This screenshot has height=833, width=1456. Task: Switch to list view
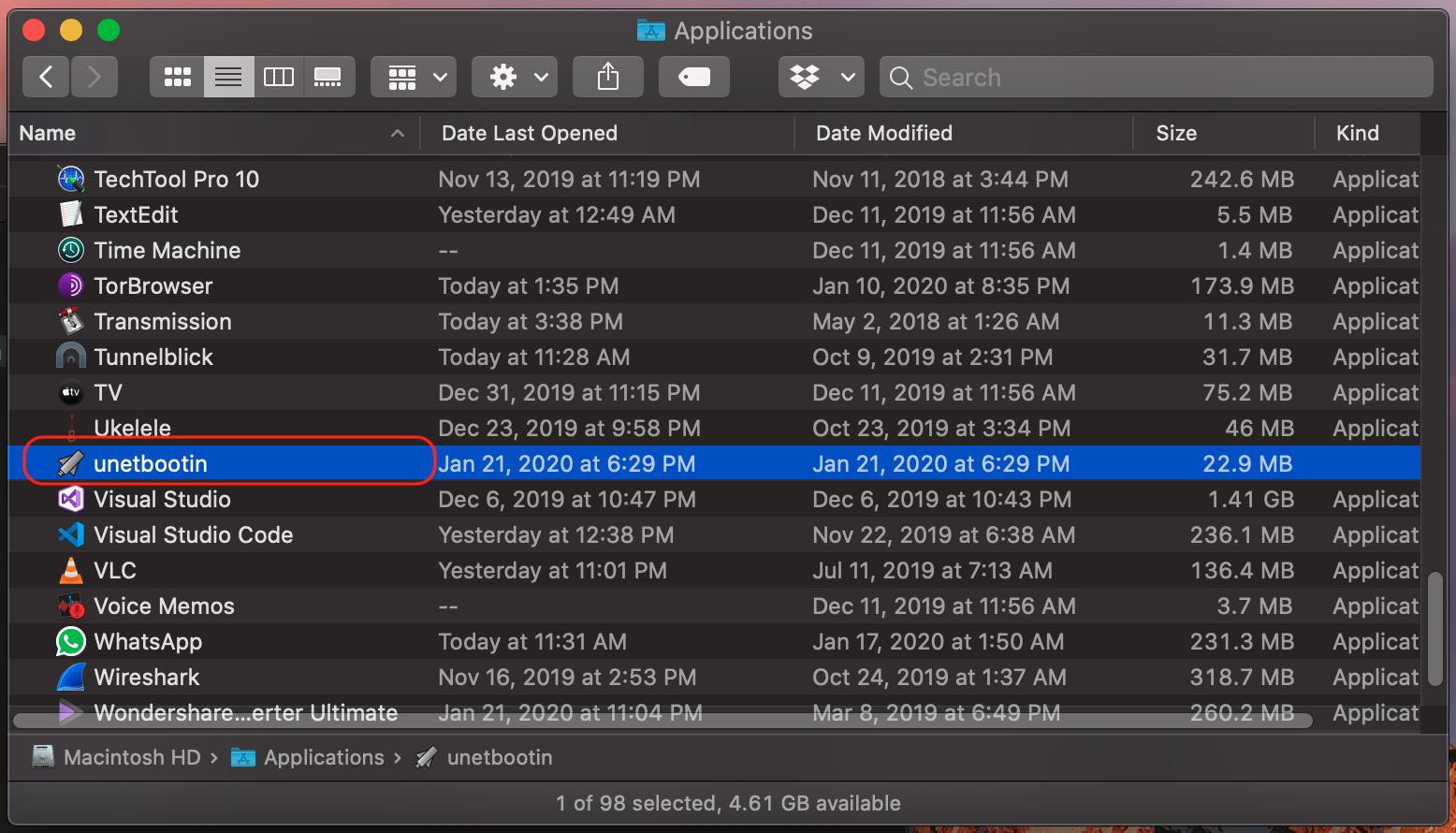coord(228,77)
